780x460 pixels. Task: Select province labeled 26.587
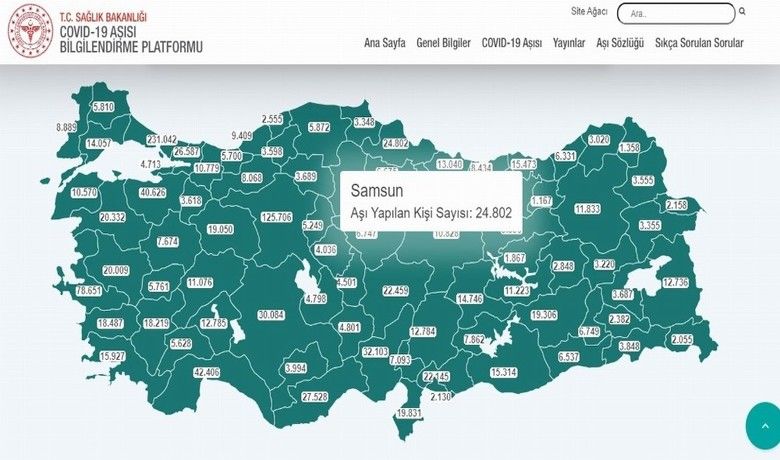pos(187,151)
